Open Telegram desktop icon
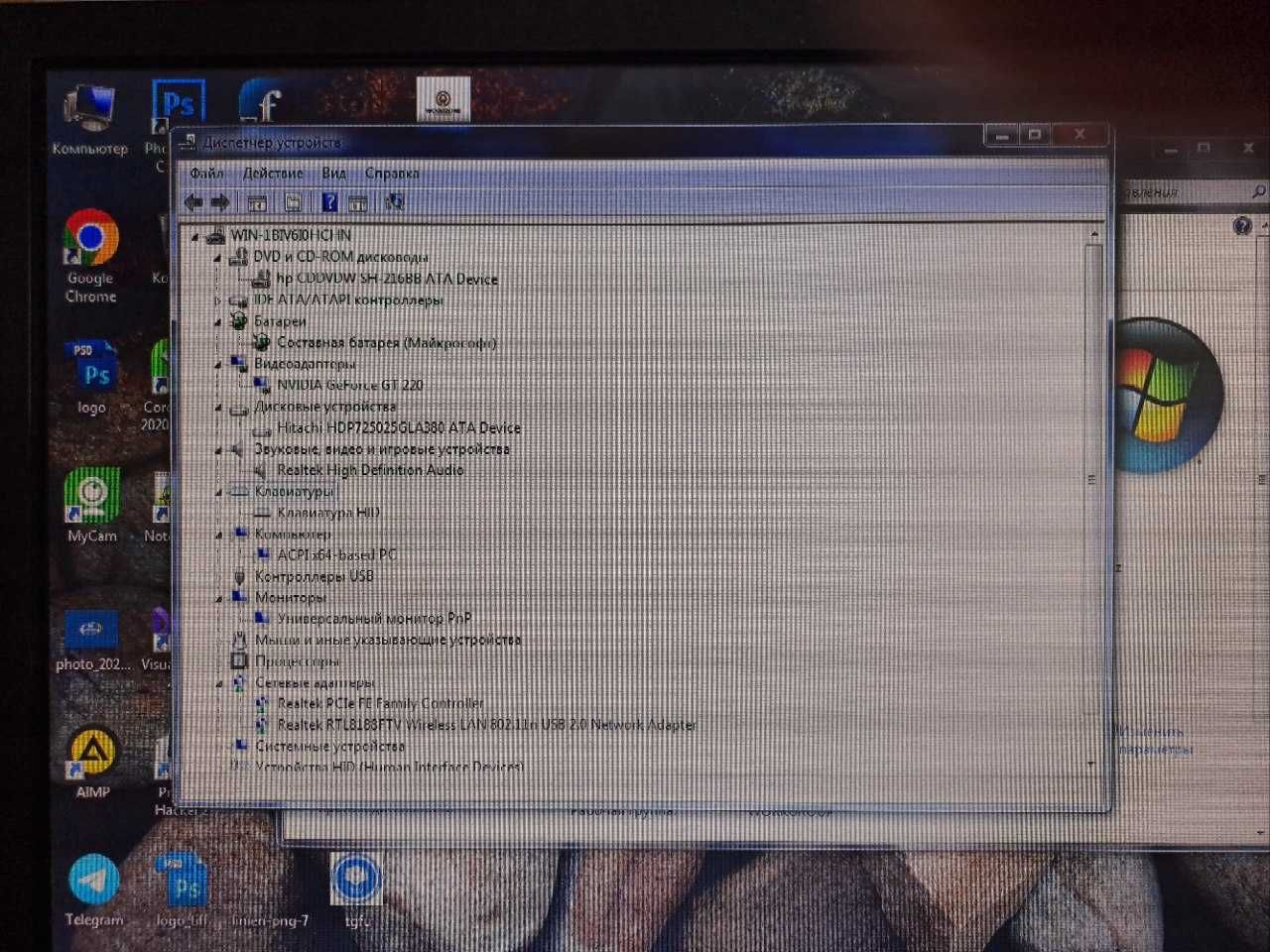The width and height of the screenshot is (1270, 952). coord(94,891)
